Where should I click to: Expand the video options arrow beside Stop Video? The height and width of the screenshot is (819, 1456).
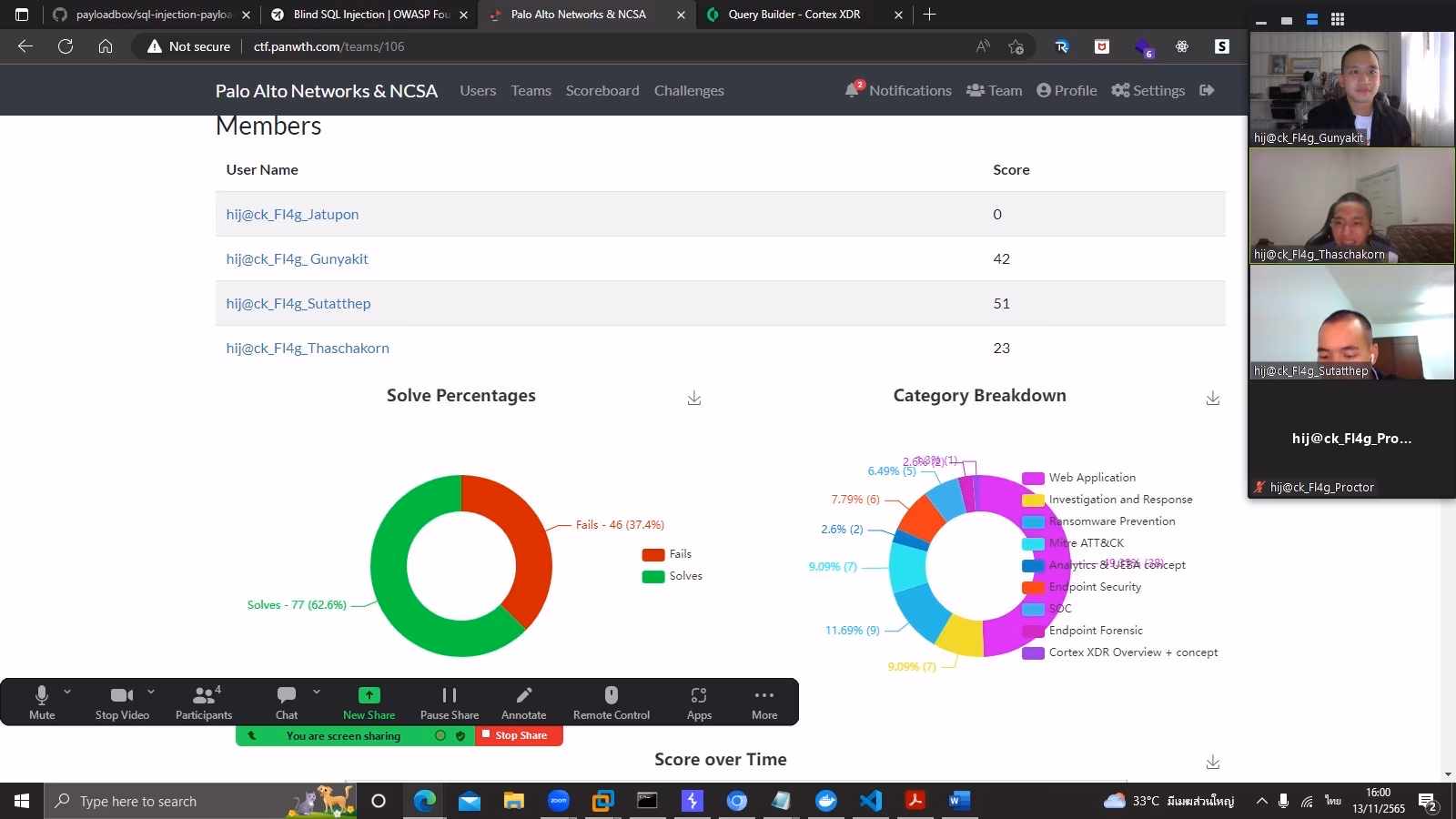(x=151, y=692)
